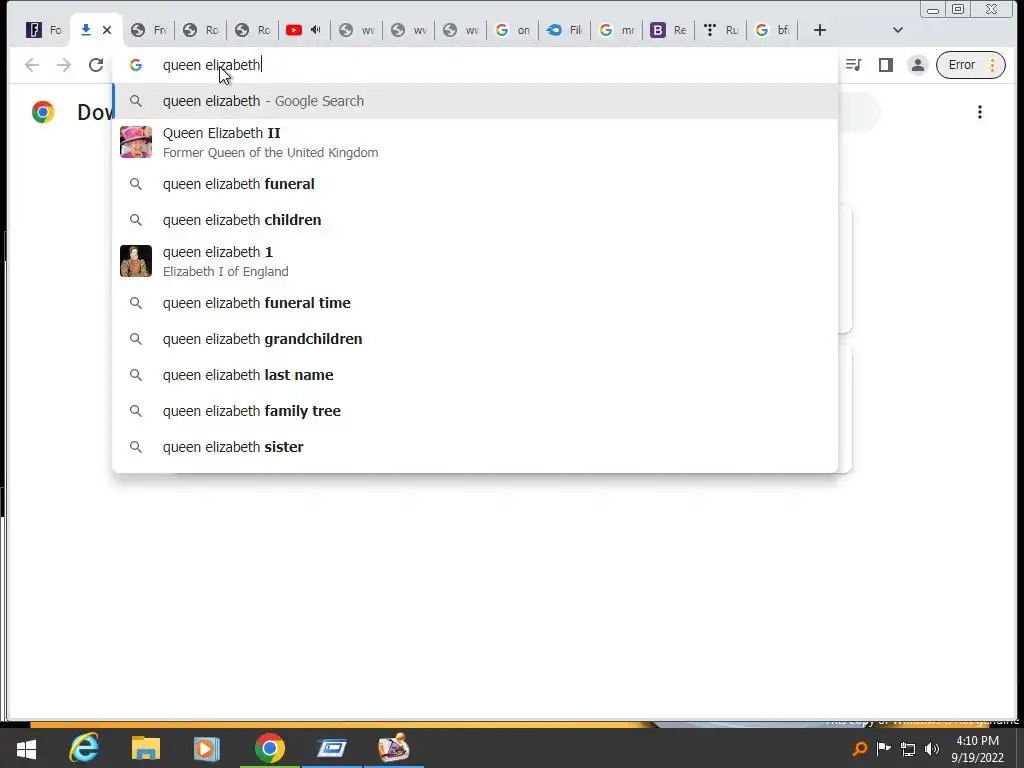Toggle the browser side panel
1024x768 pixels.
(x=886, y=65)
